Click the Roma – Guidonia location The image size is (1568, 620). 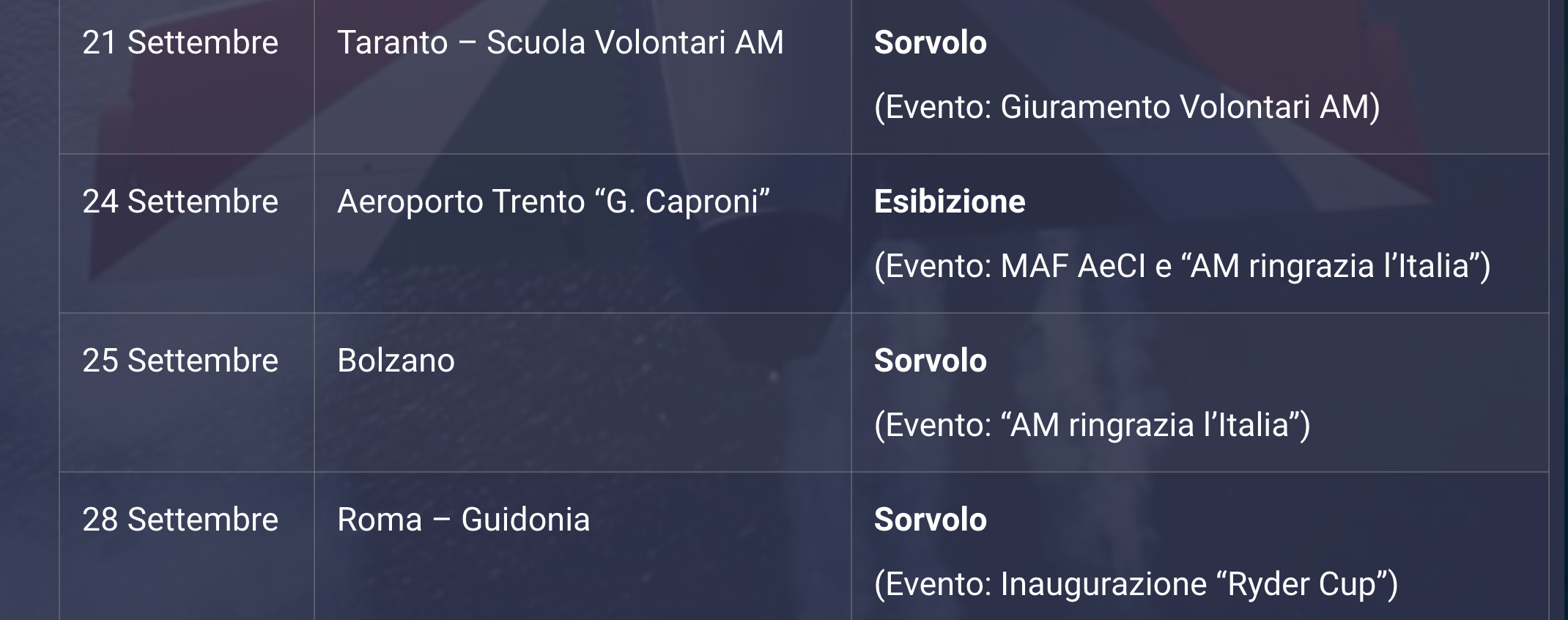coord(464,520)
